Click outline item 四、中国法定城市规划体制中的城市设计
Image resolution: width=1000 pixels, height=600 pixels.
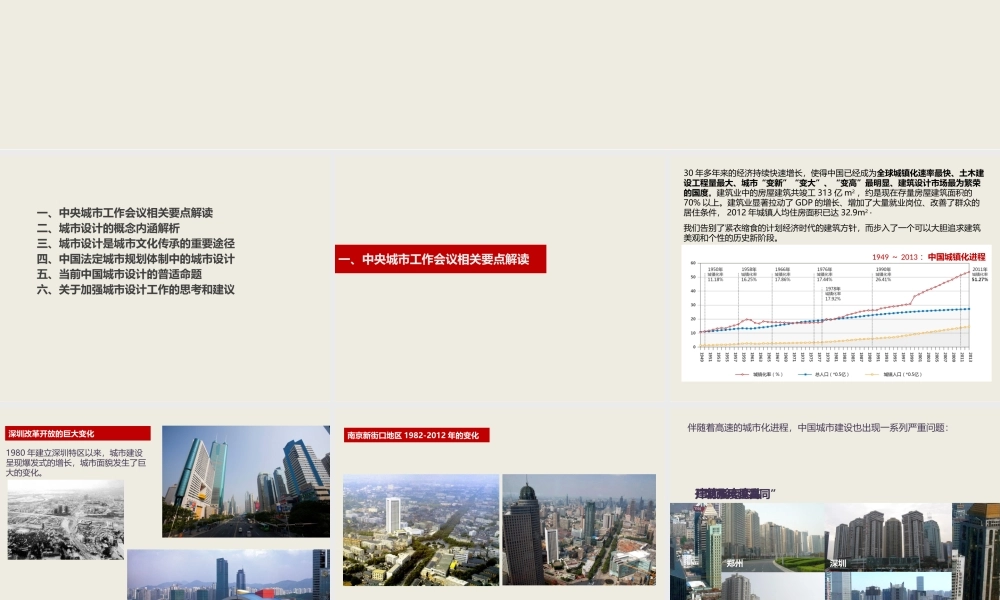pyautogui.click(x=135, y=259)
